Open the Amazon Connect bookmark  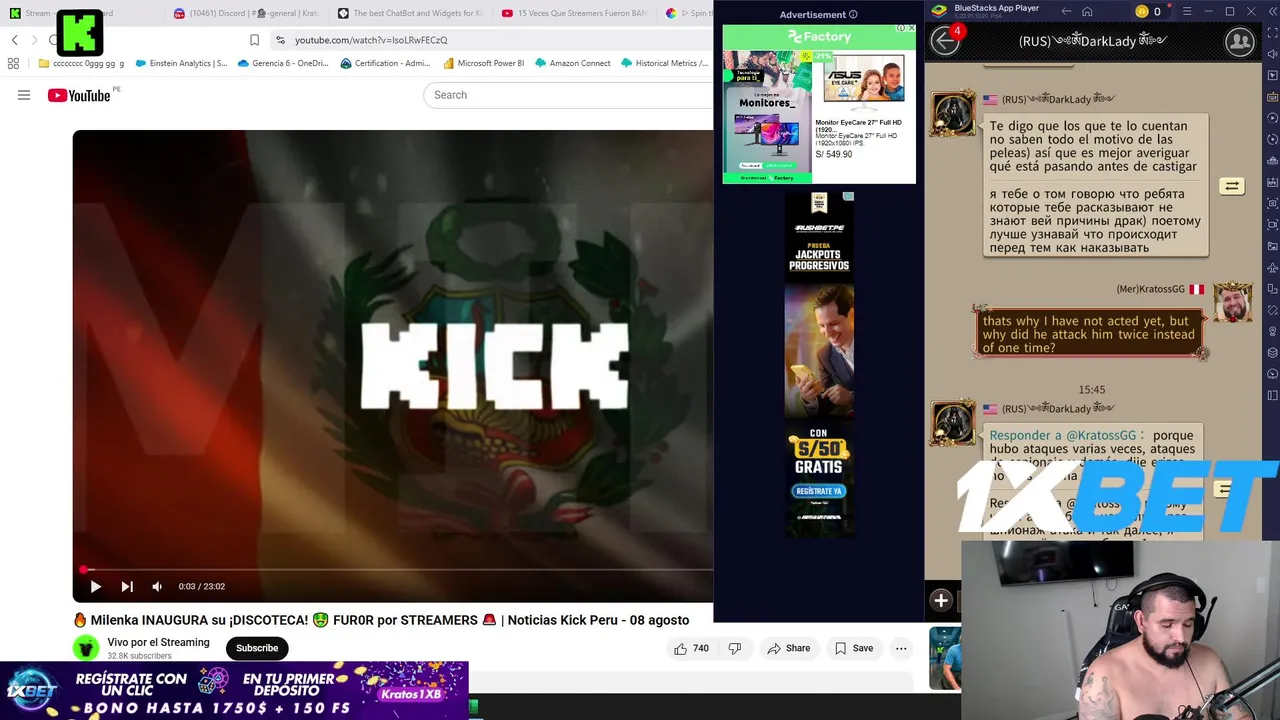coord(572,63)
